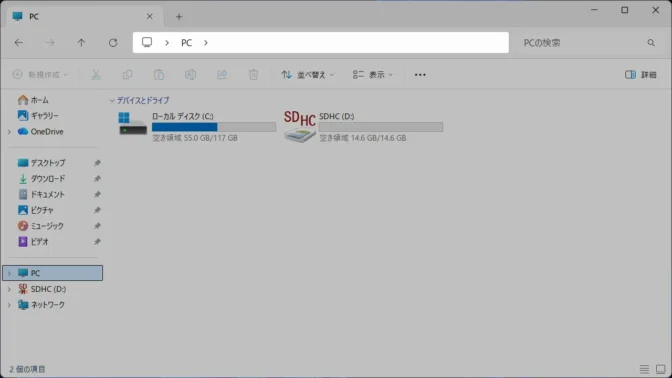
Task: Click the pin icon beside ビデオ
Action: pyautogui.click(x=97, y=242)
